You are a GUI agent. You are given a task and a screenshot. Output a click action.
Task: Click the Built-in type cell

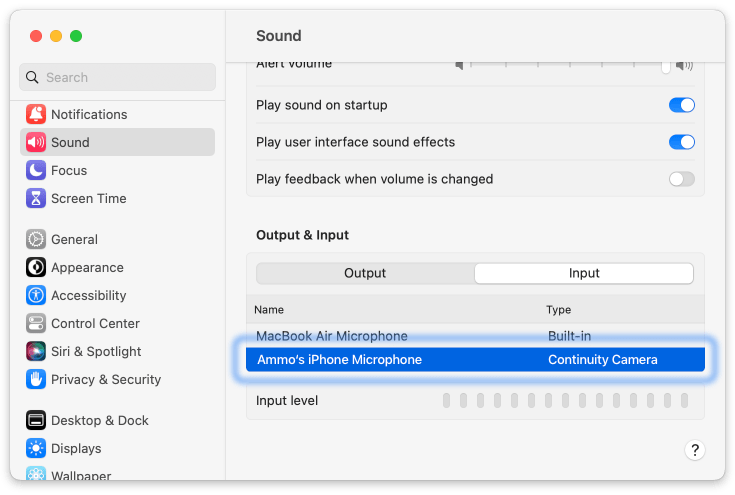point(570,336)
